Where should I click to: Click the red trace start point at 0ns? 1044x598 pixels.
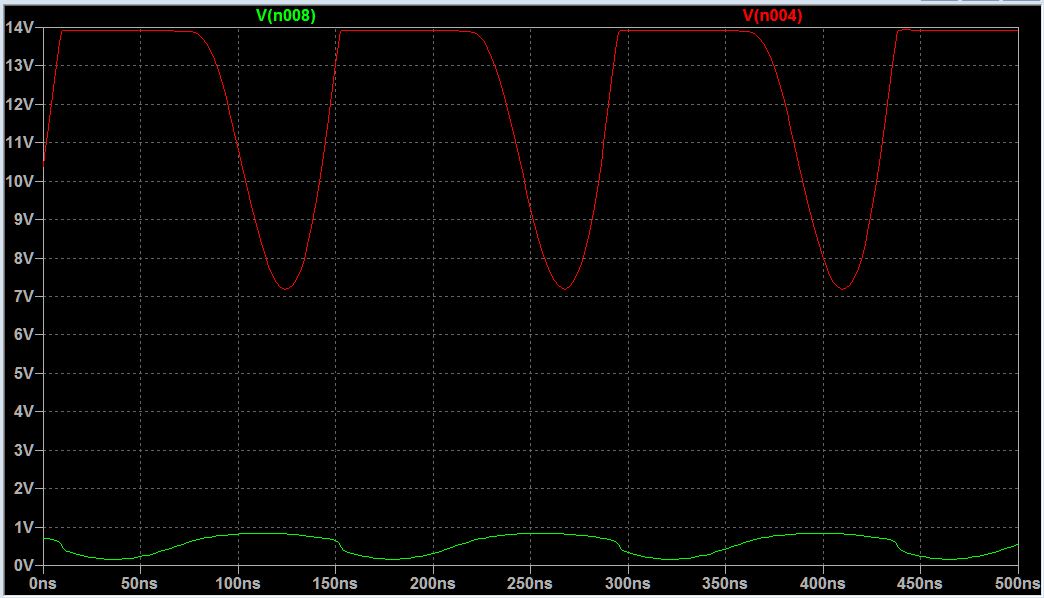(x=43, y=161)
